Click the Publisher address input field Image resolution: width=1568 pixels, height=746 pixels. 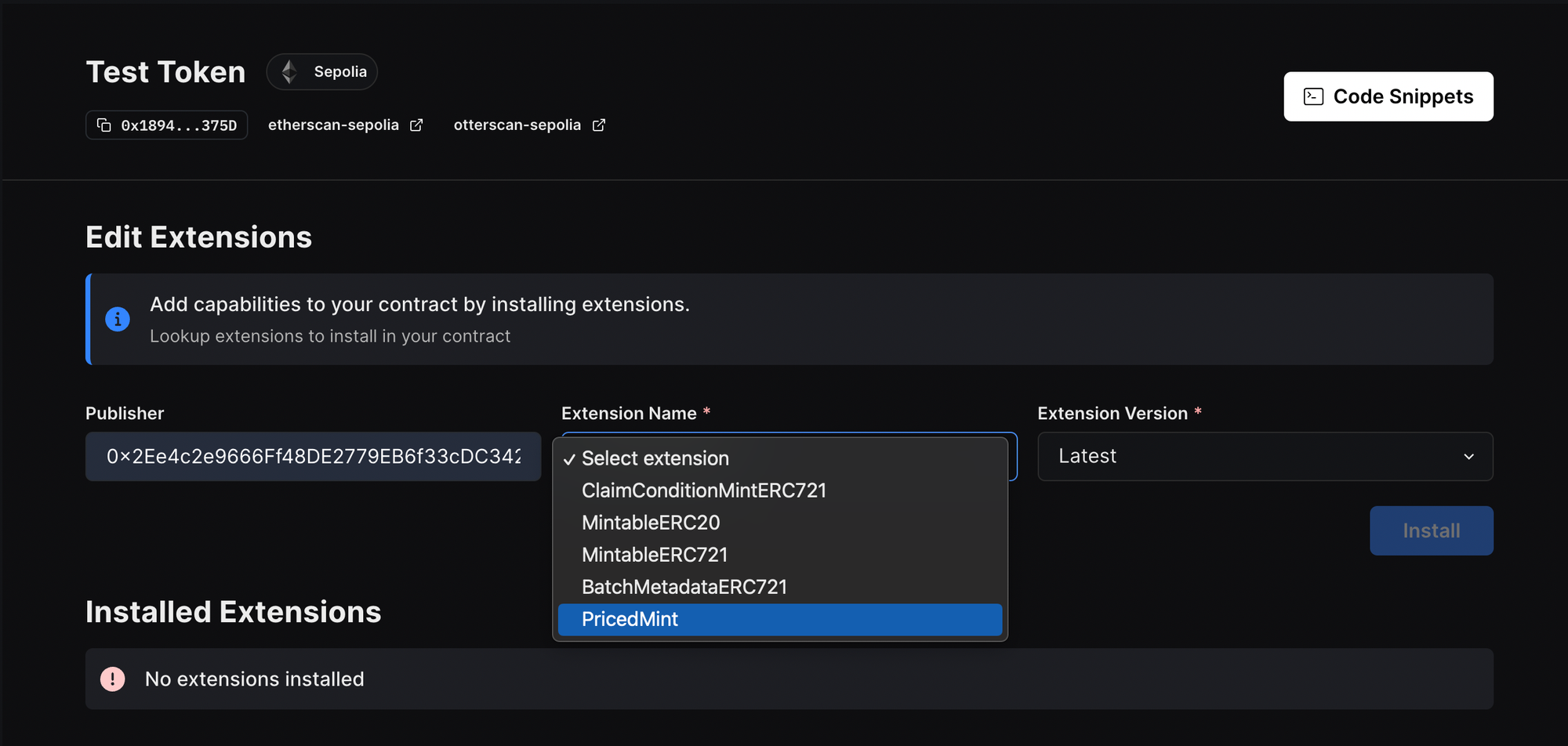click(313, 457)
